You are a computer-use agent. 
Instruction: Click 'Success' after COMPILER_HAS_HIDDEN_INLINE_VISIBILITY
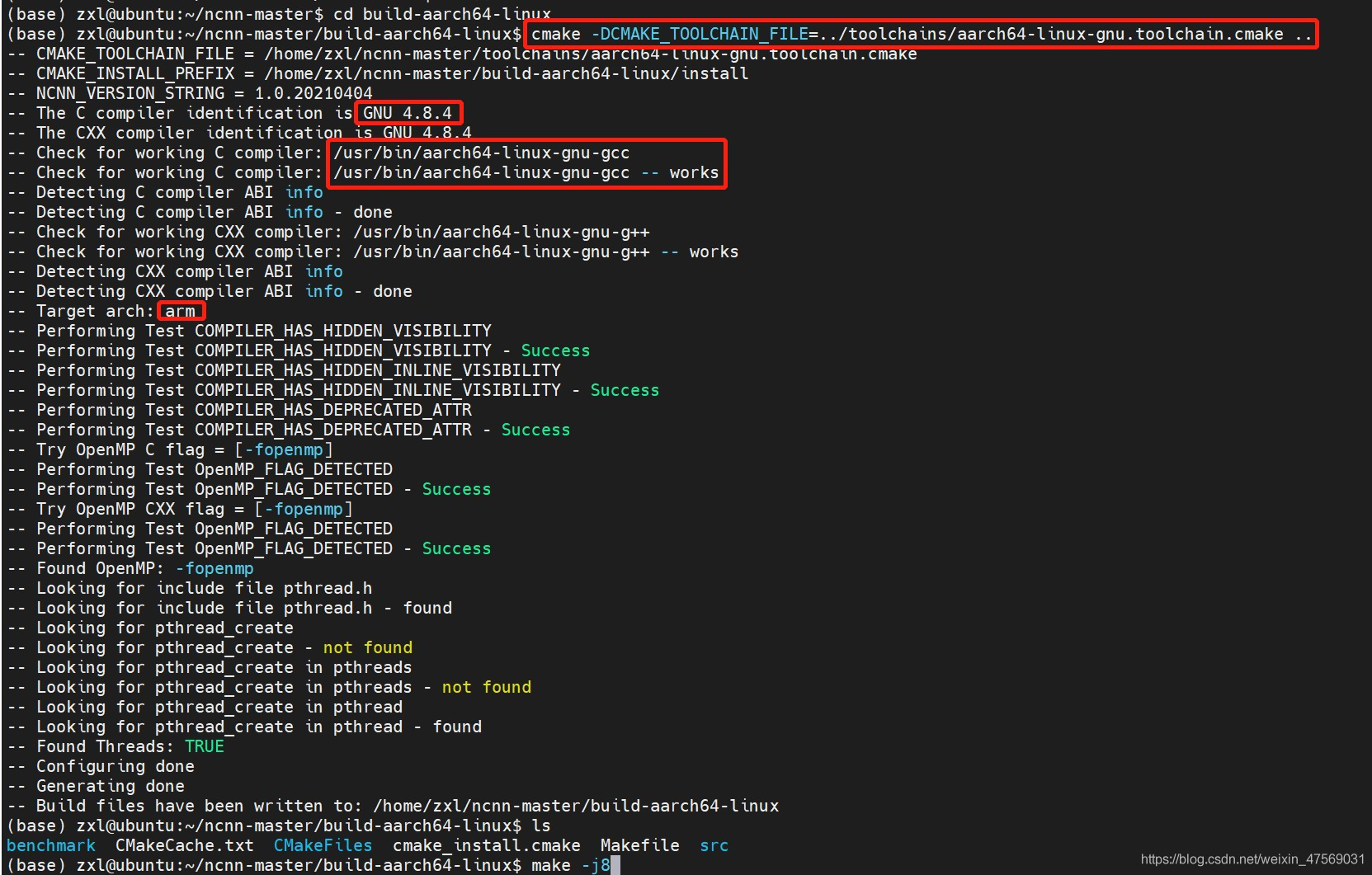625,390
